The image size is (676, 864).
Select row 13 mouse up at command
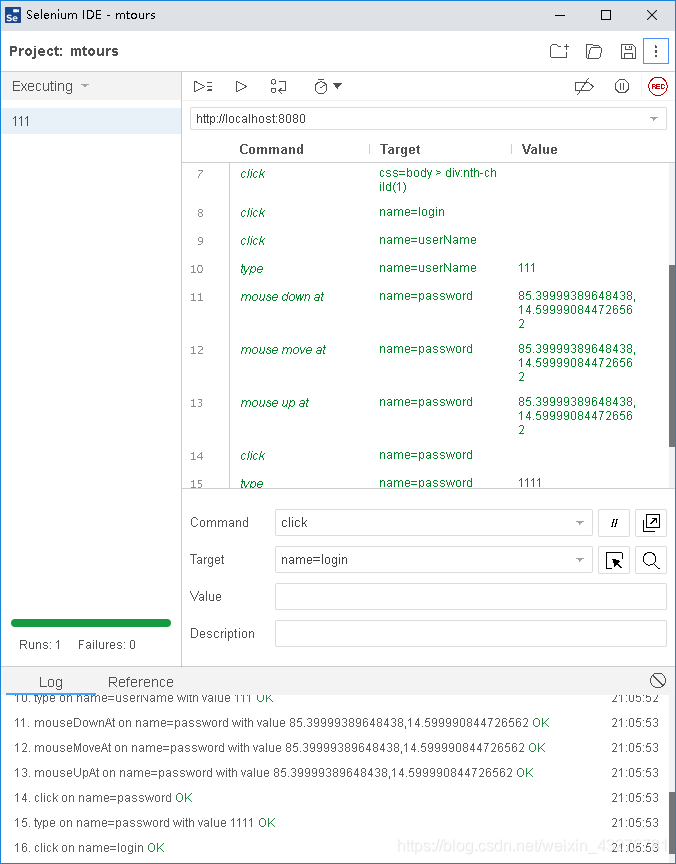[x=425, y=415]
